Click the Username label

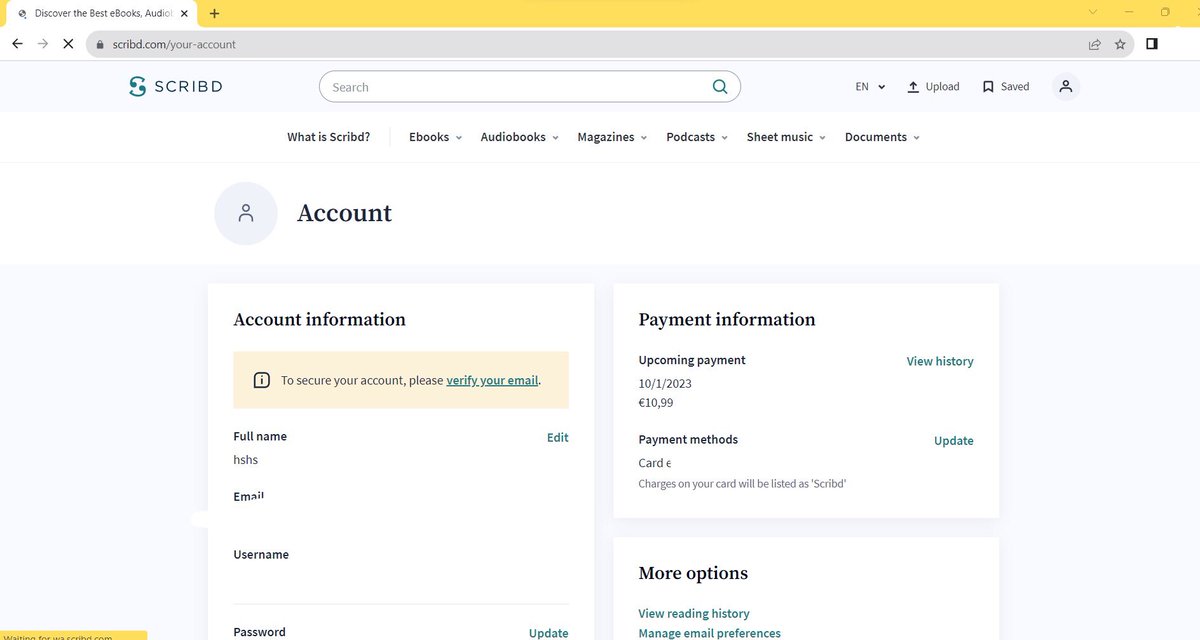[x=261, y=554]
